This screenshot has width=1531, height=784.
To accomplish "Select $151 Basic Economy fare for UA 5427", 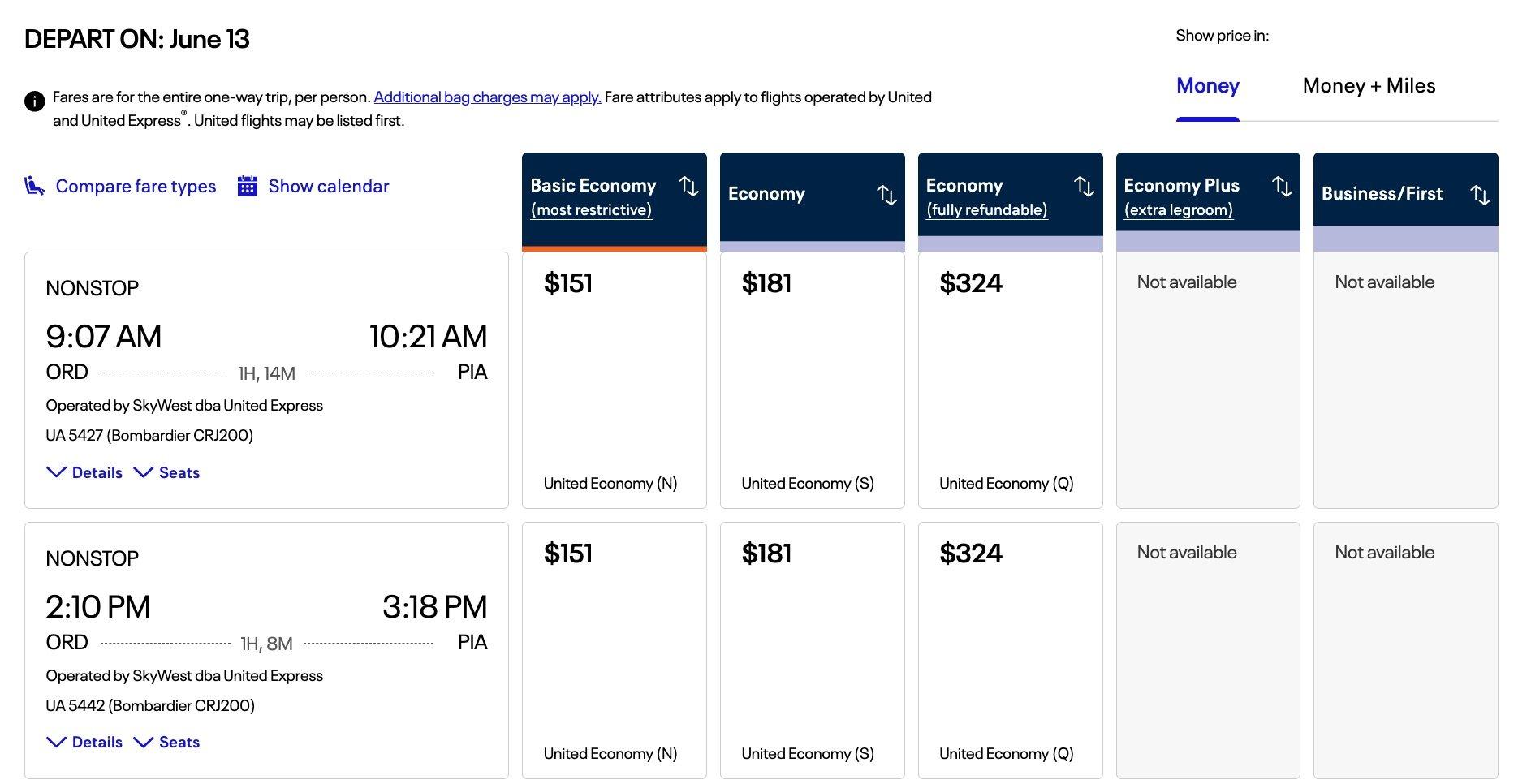I will click(614, 380).
